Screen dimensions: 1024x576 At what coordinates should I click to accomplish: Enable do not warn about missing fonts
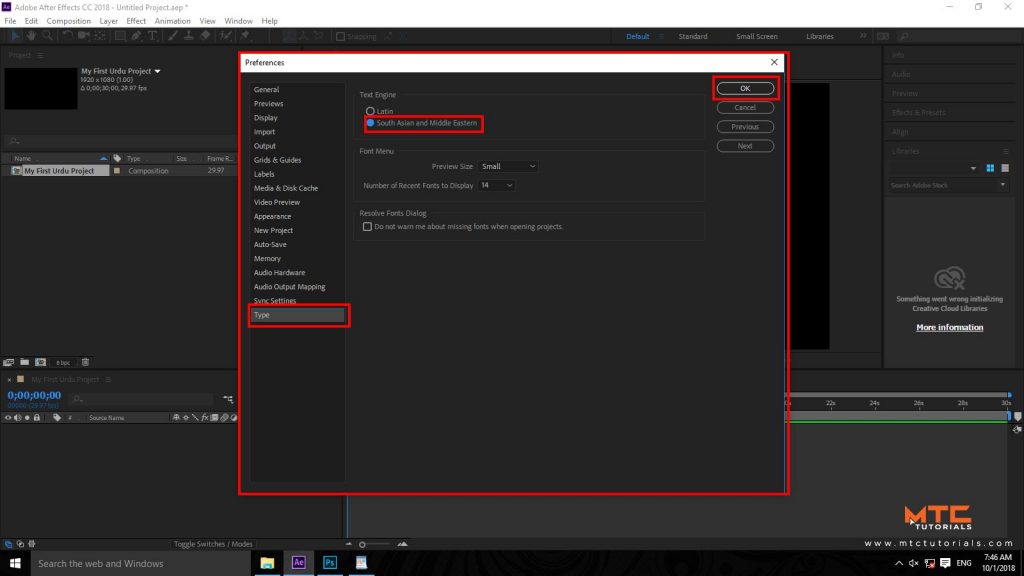click(367, 227)
